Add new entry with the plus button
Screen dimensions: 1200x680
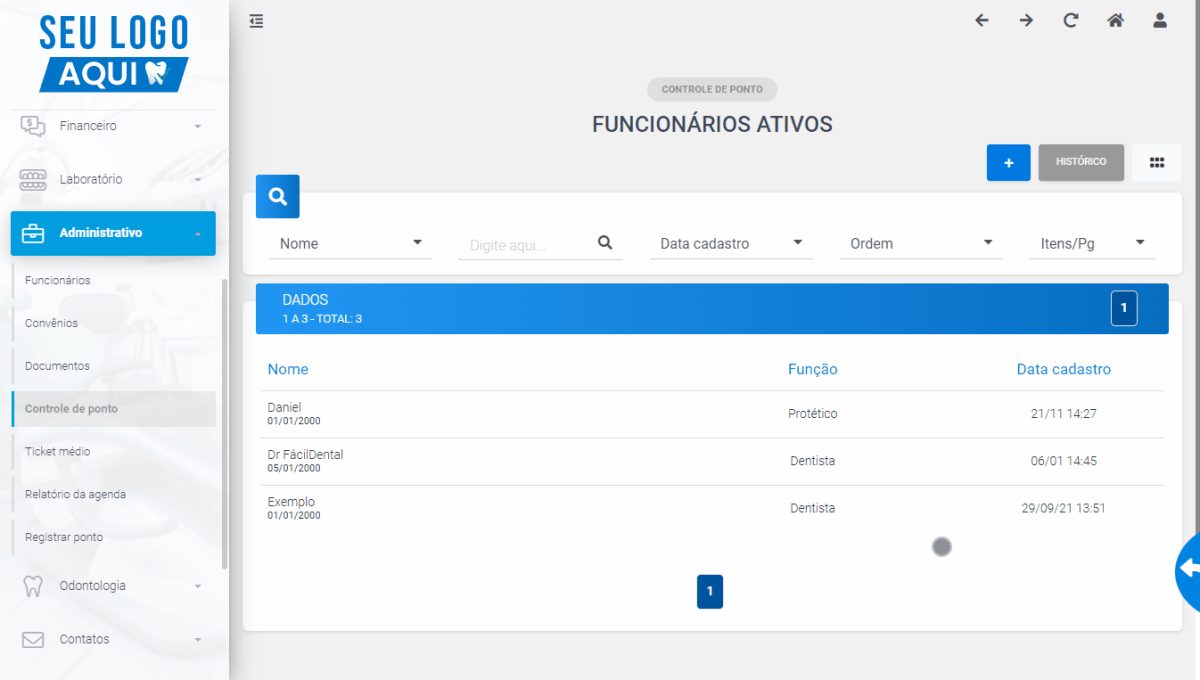pyautogui.click(x=1009, y=163)
